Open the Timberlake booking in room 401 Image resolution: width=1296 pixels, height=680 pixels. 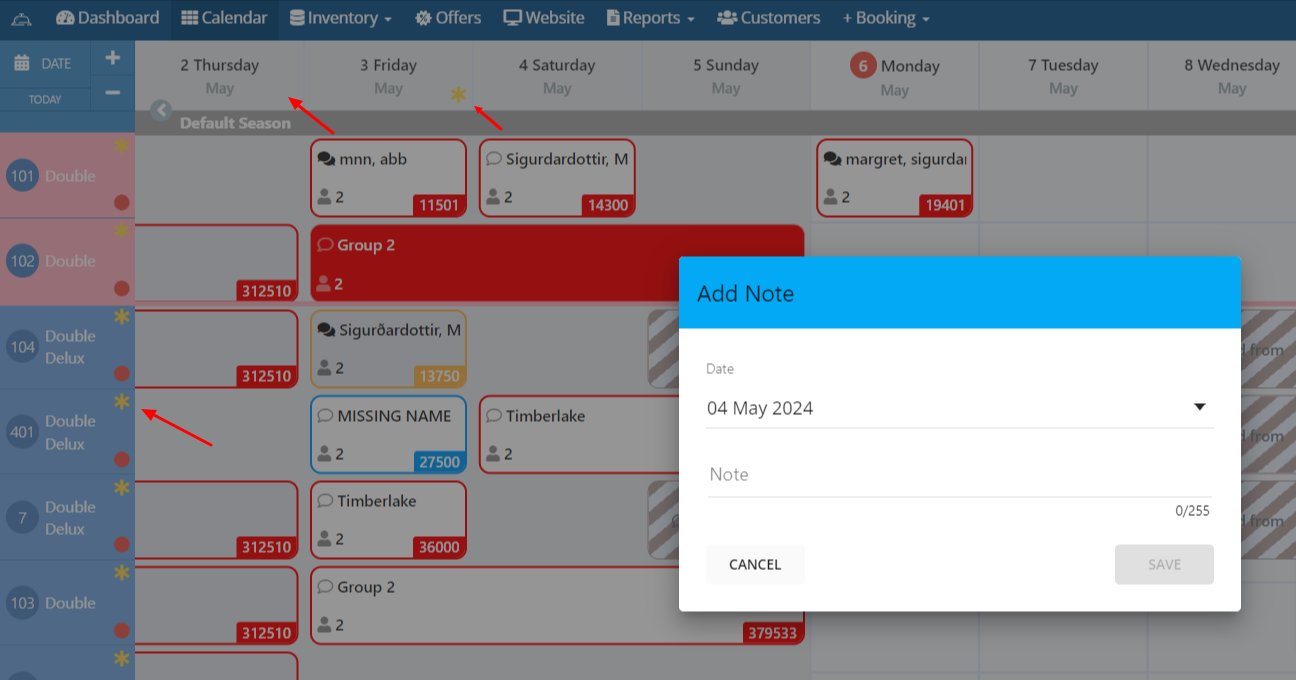tap(578, 434)
